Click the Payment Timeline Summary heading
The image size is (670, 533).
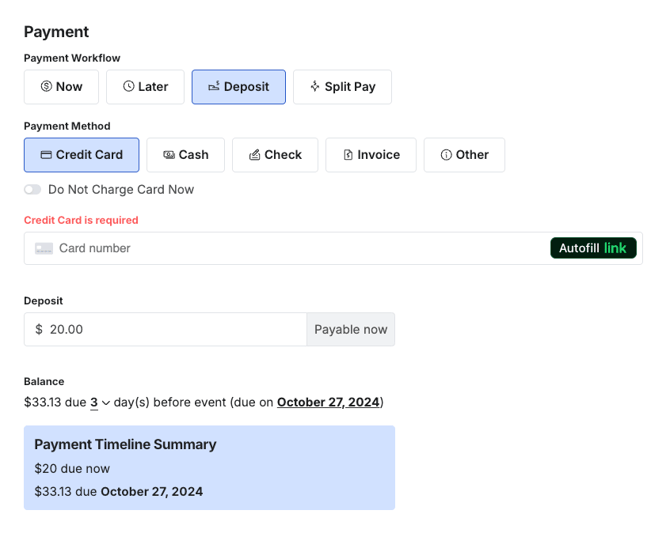coord(125,445)
